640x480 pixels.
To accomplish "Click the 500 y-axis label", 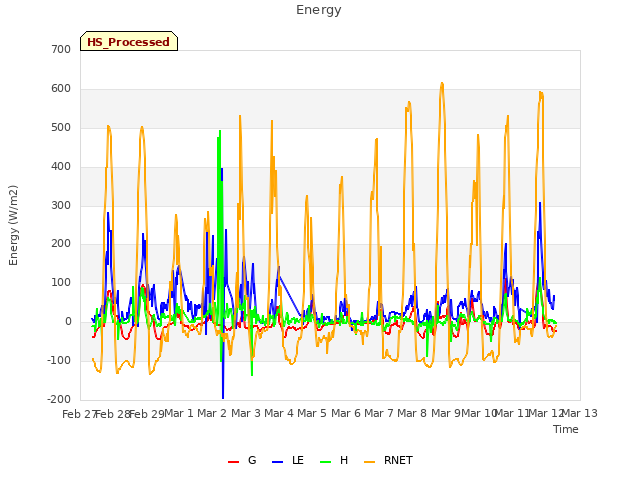I will tap(61, 127).
